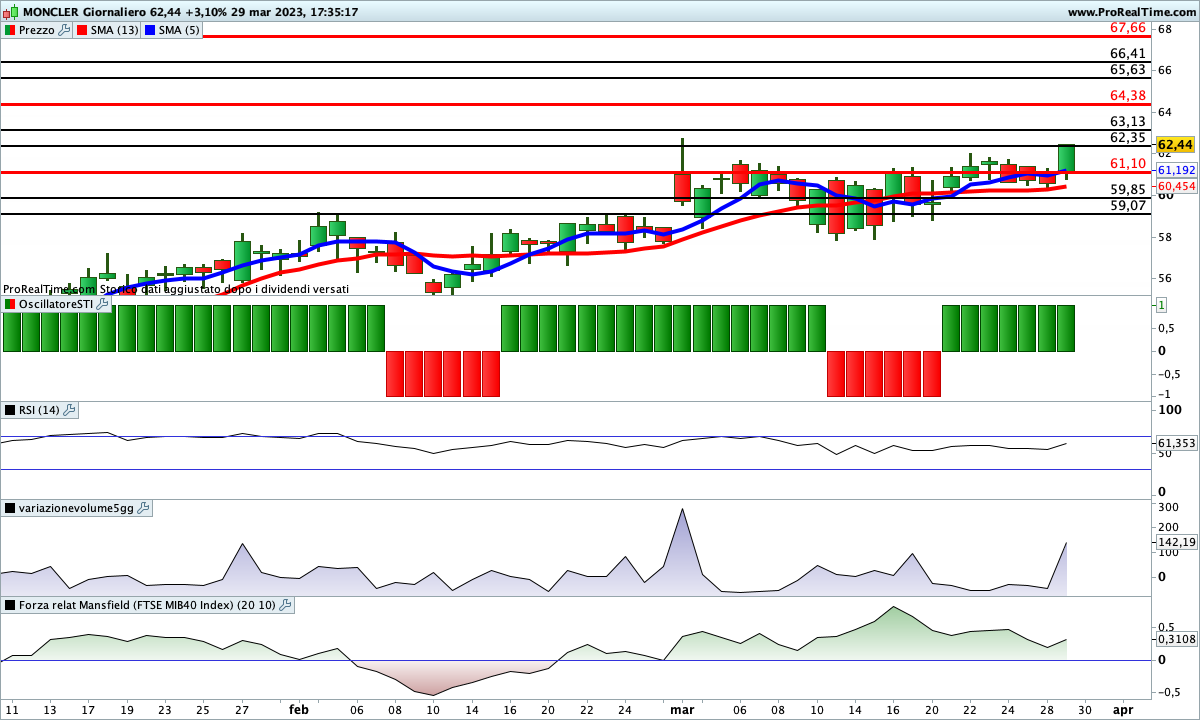The height and width of the screenshot is (720, 1200).
Task: Click the feb marker on time axis
Action: click(298, 709)
